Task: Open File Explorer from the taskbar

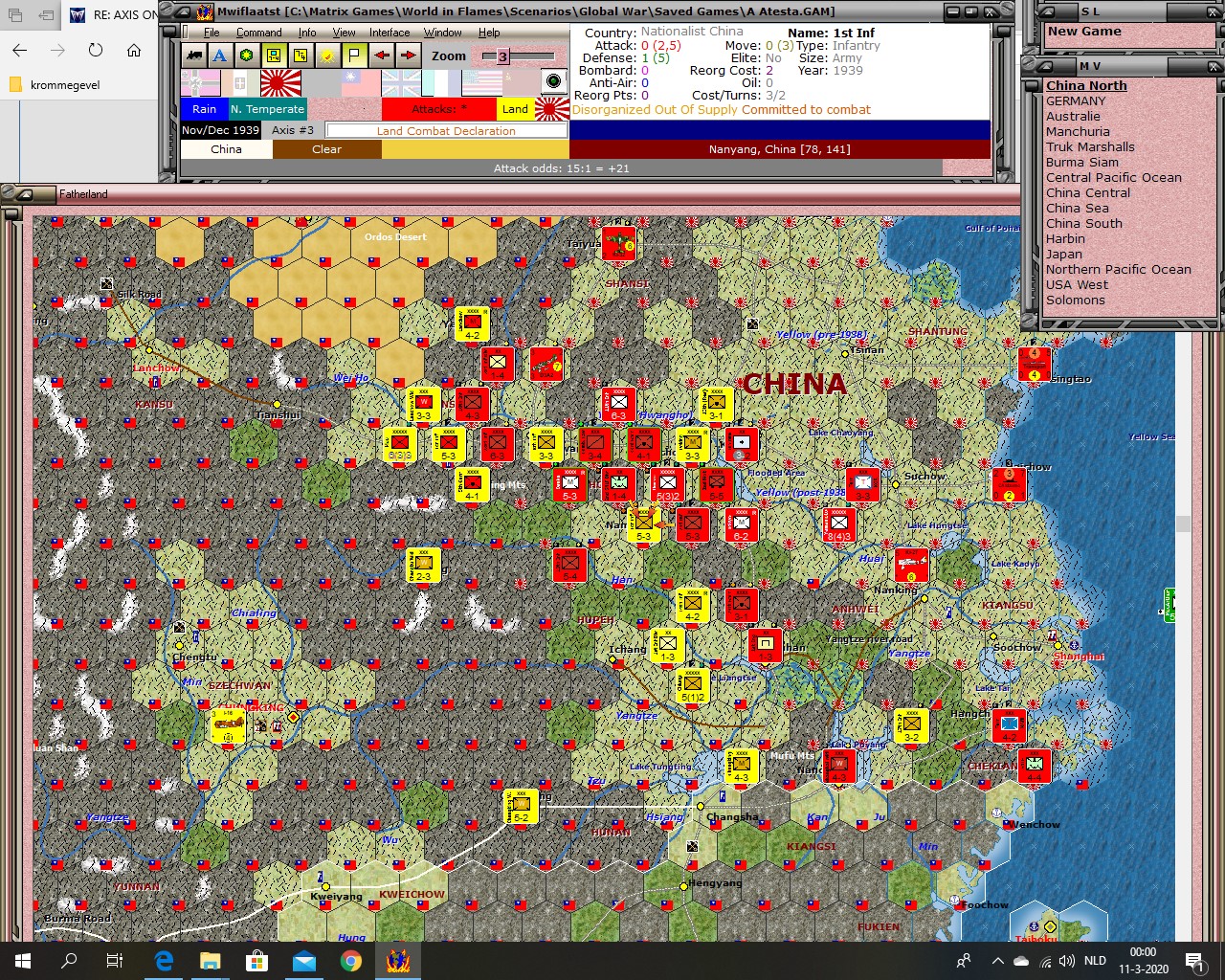Action: tap(210, 961)
